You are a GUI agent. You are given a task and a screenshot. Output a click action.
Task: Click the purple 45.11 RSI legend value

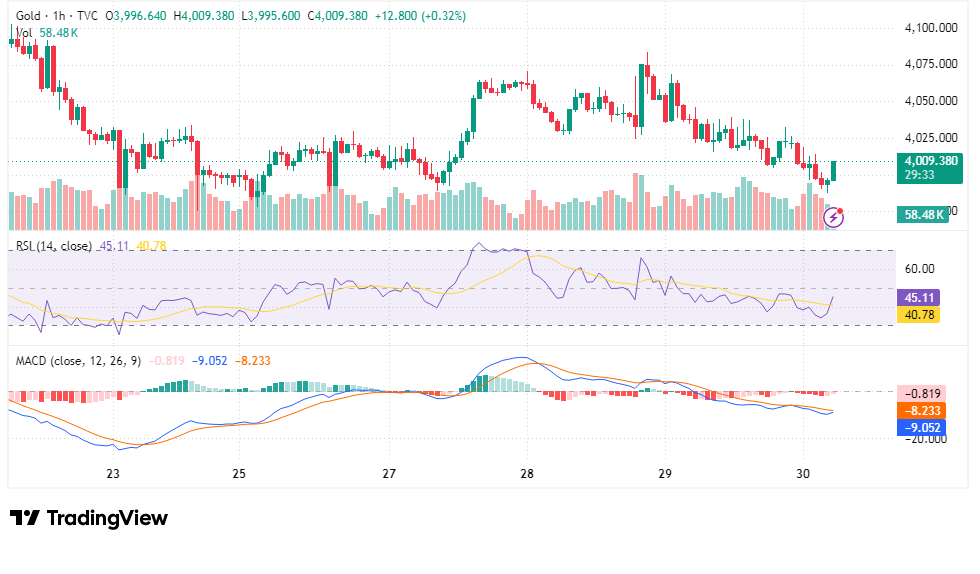(x=114, y=246)
